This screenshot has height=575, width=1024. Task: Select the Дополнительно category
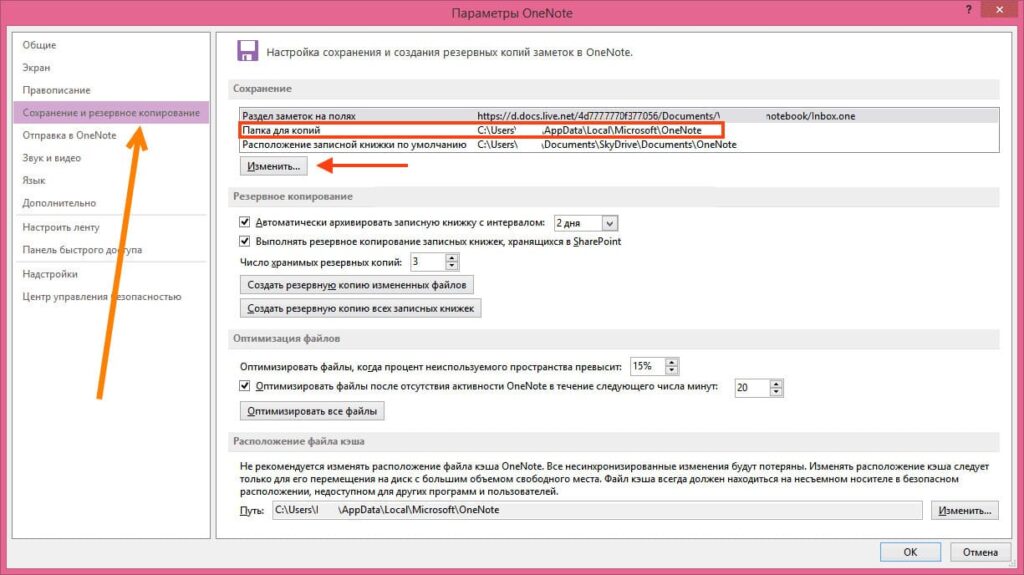pos(59,203)
